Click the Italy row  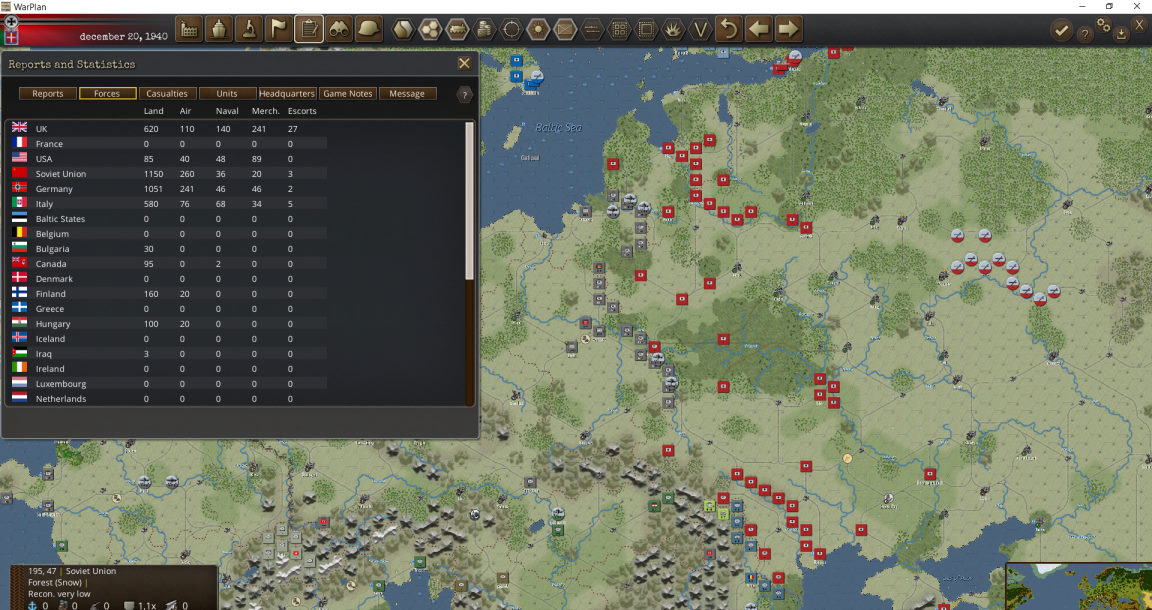coord(169,204)
